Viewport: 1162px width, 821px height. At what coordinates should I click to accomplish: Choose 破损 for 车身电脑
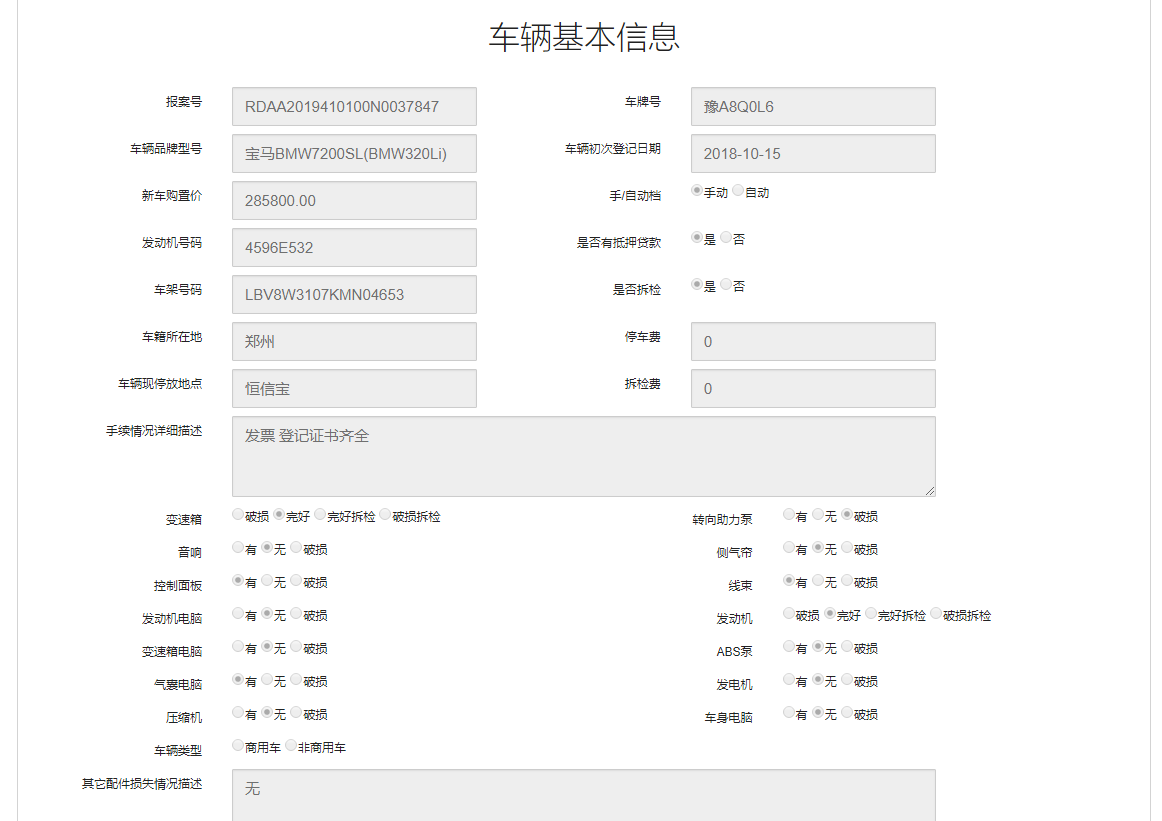[x=847, y=713]
